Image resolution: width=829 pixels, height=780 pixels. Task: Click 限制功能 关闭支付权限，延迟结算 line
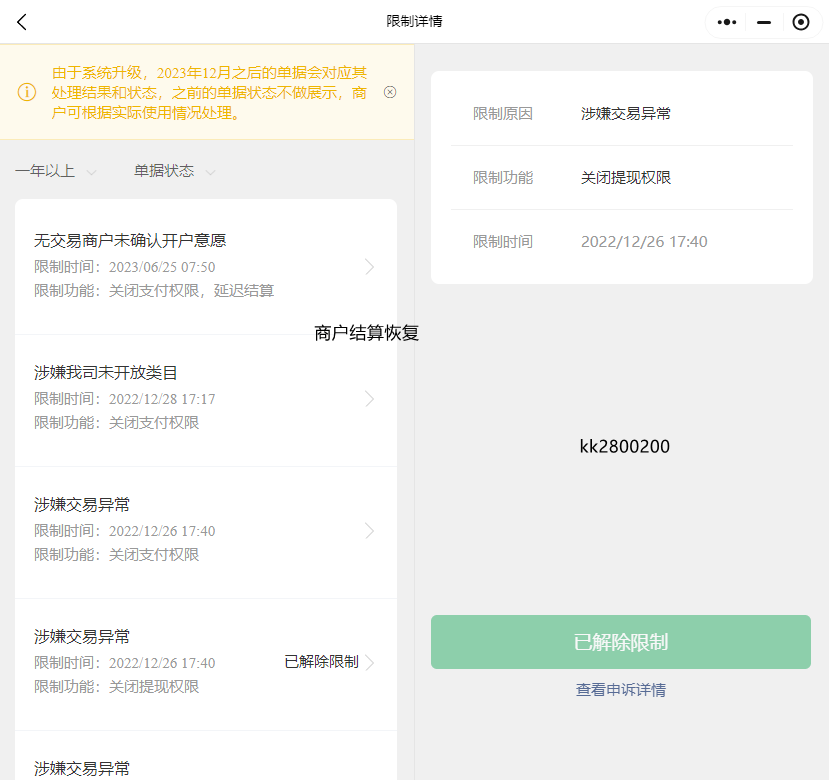click(154, 290)
